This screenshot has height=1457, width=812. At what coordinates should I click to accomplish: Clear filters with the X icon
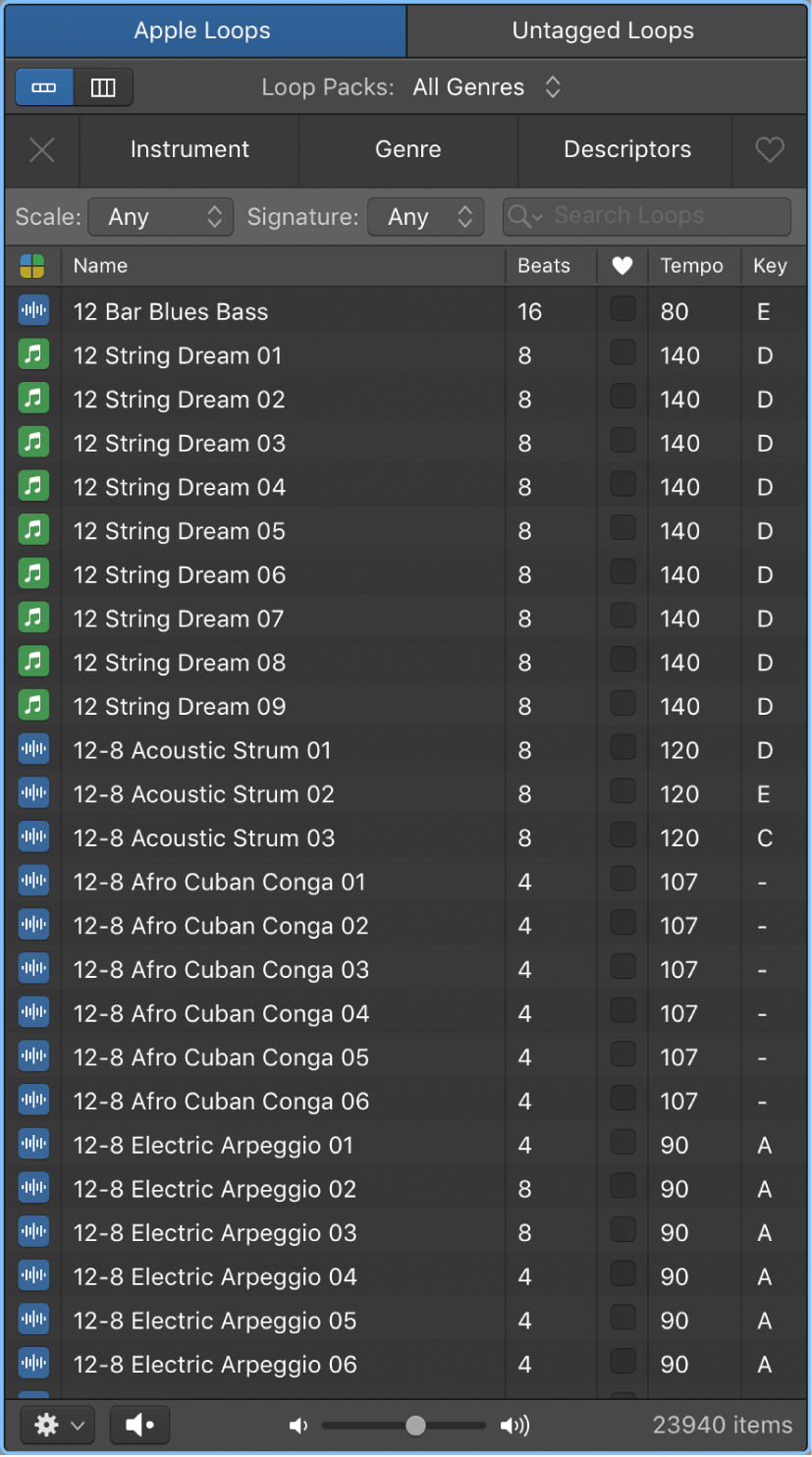click(42, 150)
